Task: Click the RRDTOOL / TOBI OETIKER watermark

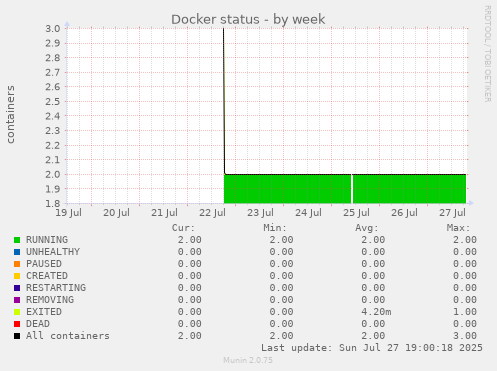Action: 487,54
